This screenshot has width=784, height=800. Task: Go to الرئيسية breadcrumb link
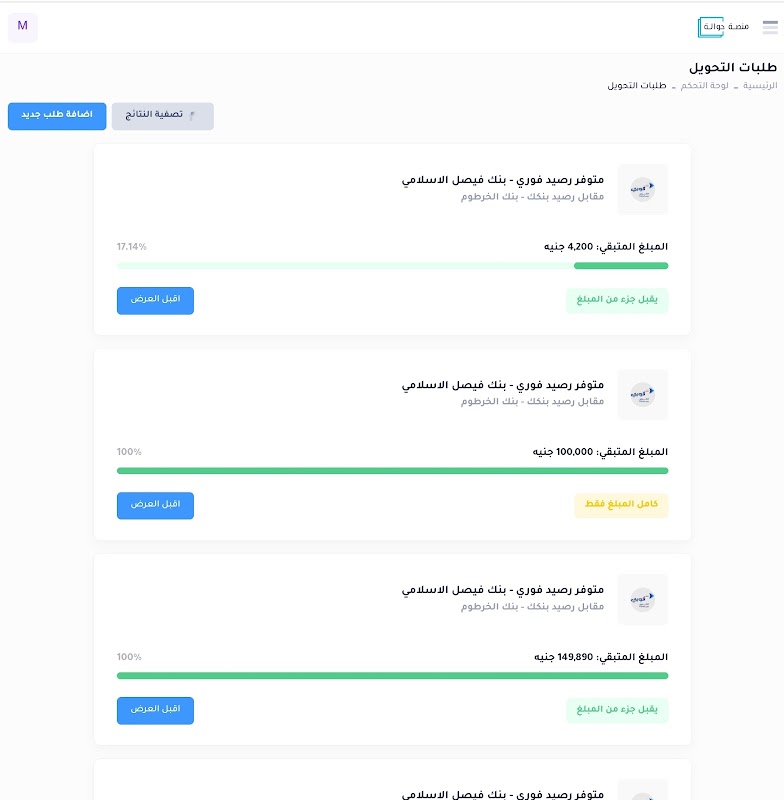coord(760,86)
